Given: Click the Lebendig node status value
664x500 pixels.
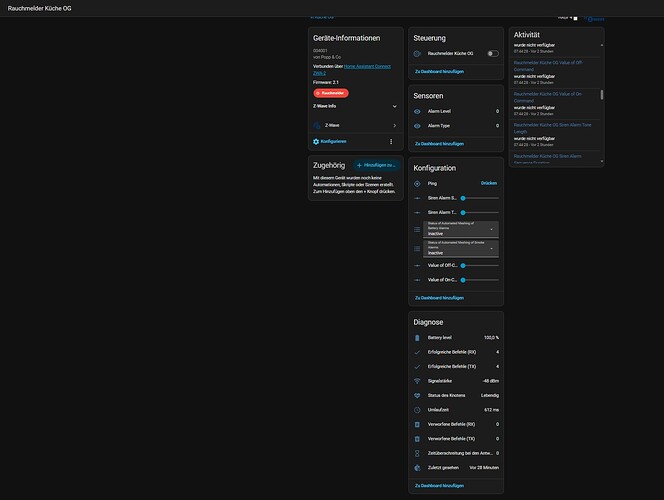Looking at the screenshot, I should tap(490, 395).
